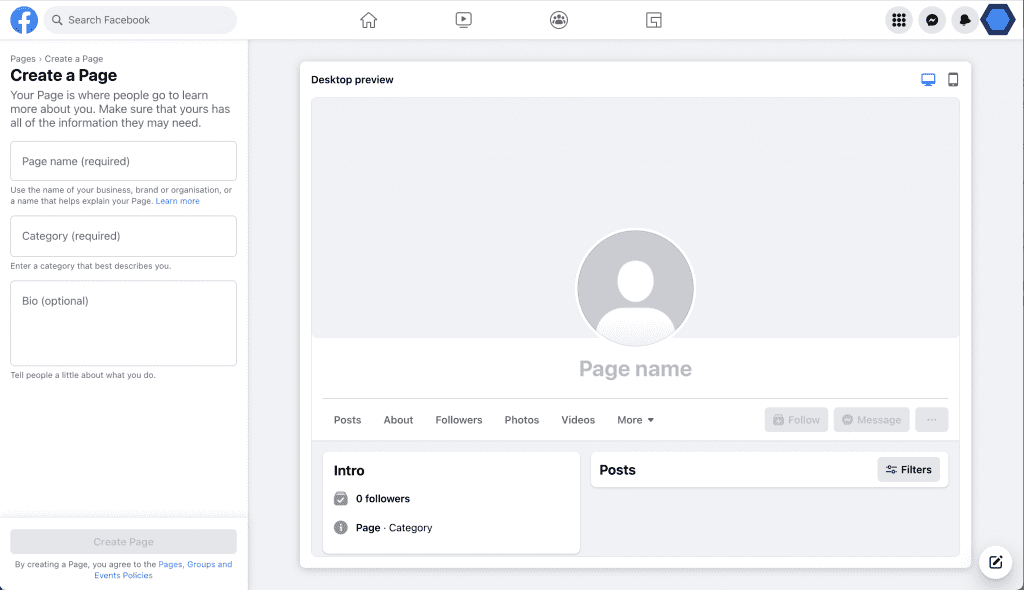Open the Groups icon in top bar
Screen dimensions: 1024x590
click(559, 20)
